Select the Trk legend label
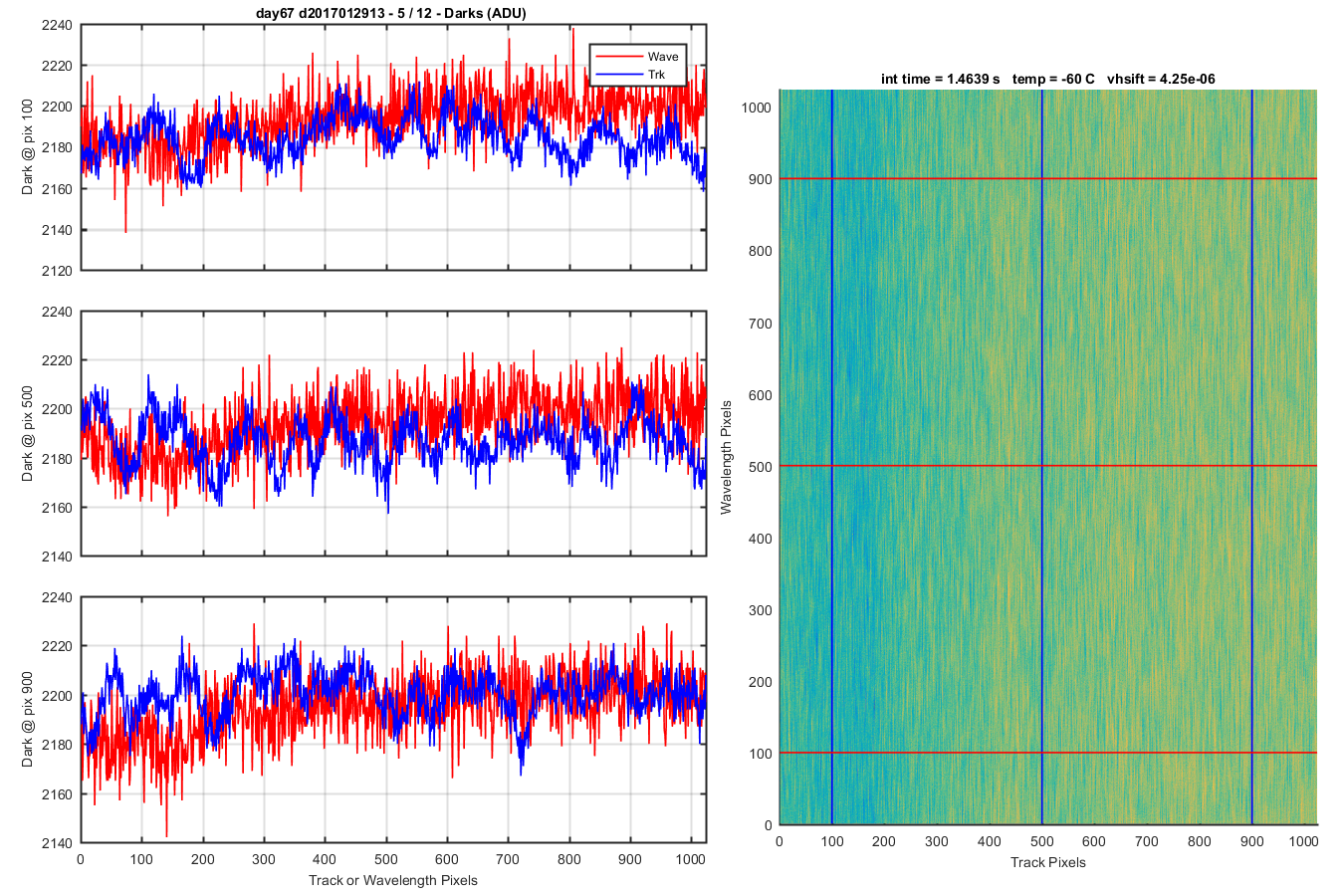 tap(656, 75)
